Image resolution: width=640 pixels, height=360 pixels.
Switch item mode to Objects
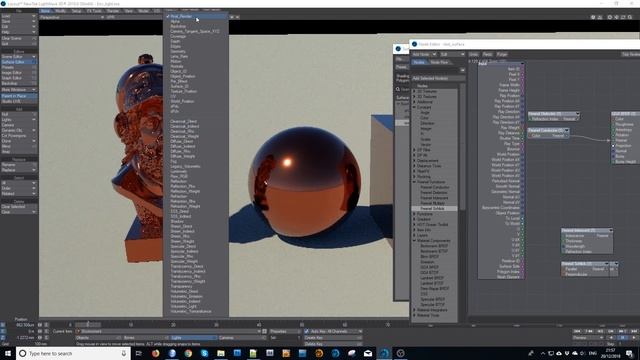pos(98,338)
